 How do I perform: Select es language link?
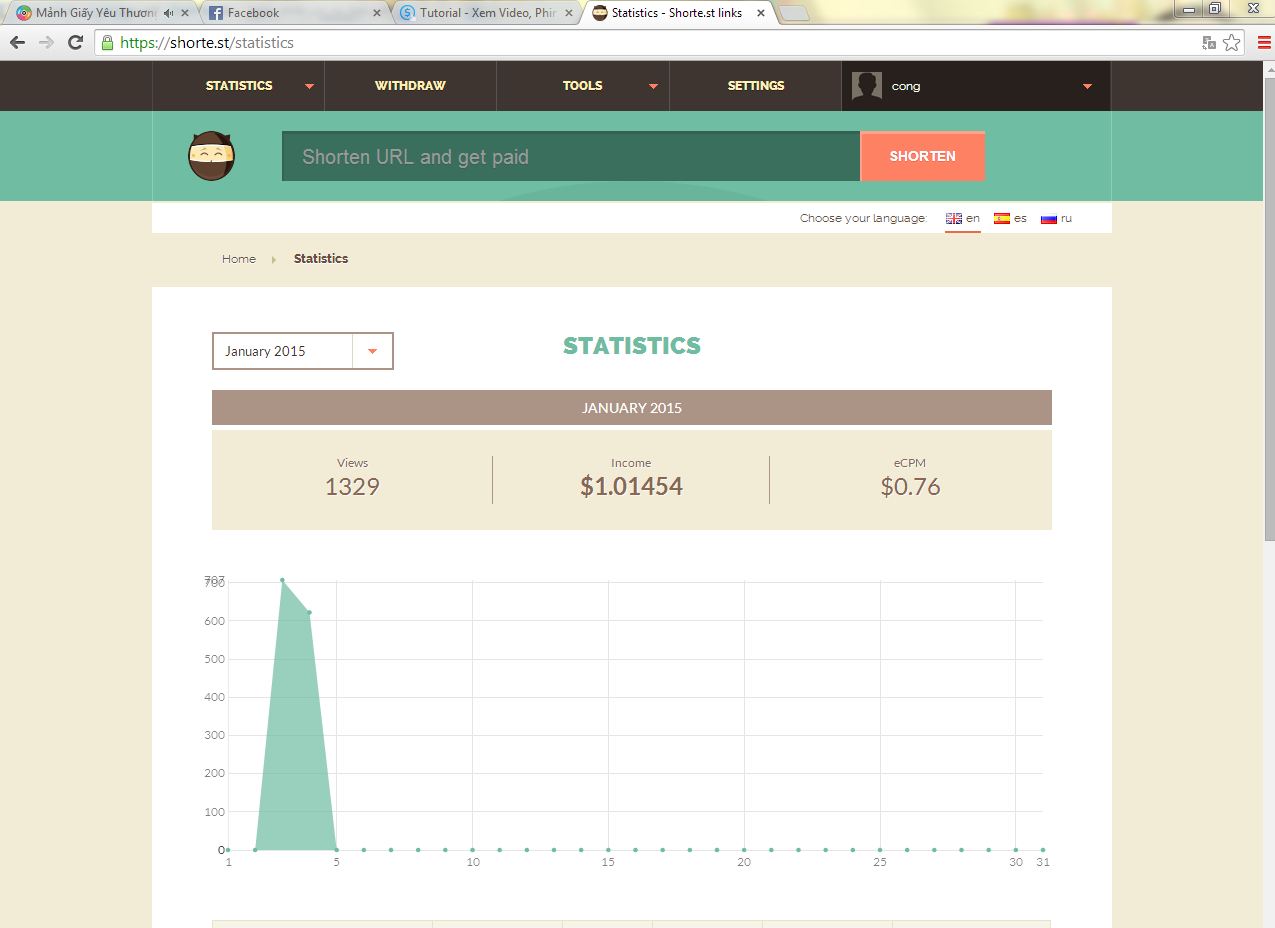(x=1020, y=218)
